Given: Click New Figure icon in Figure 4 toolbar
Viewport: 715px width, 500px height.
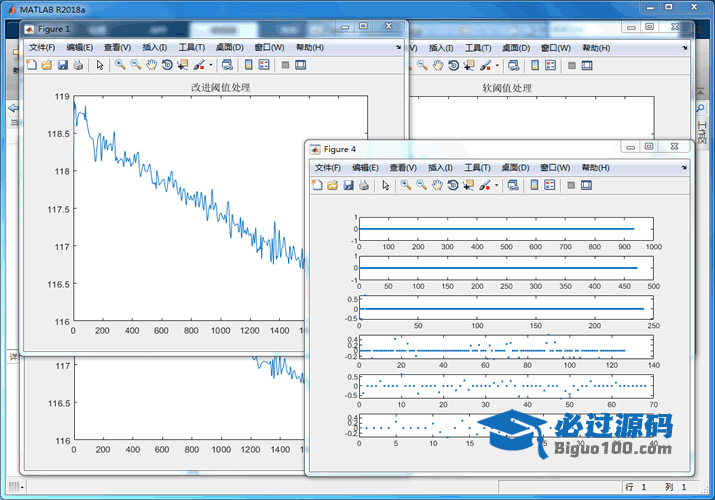Looking at the screenshot, I should pos(317,185).
